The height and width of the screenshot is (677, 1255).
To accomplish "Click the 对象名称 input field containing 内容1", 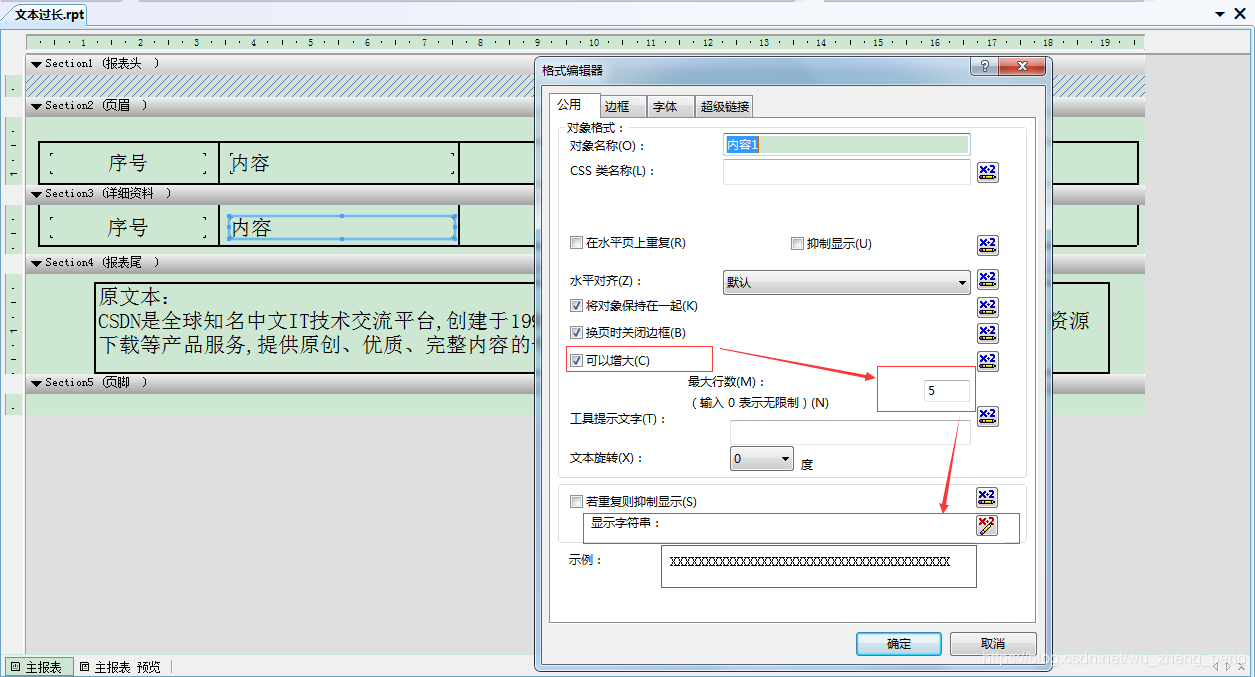I will click(x=846, y=145).
